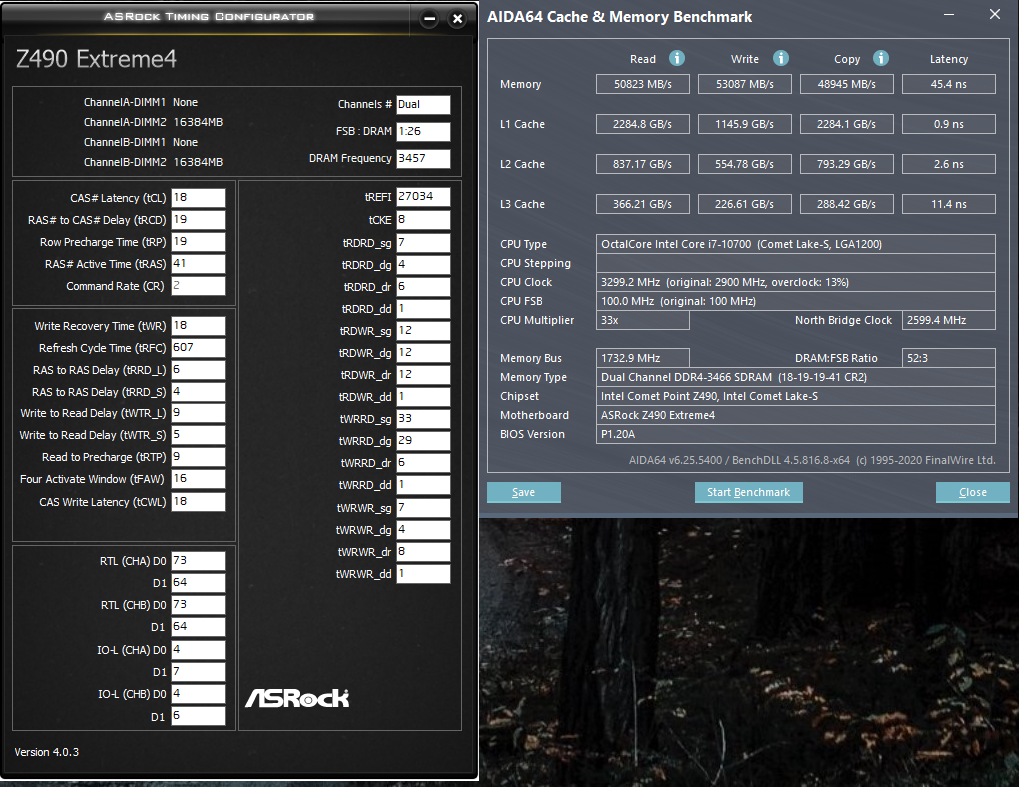
Task: Click the Memory Read result 50823 MB/s
Action: [x=643, y=84]
